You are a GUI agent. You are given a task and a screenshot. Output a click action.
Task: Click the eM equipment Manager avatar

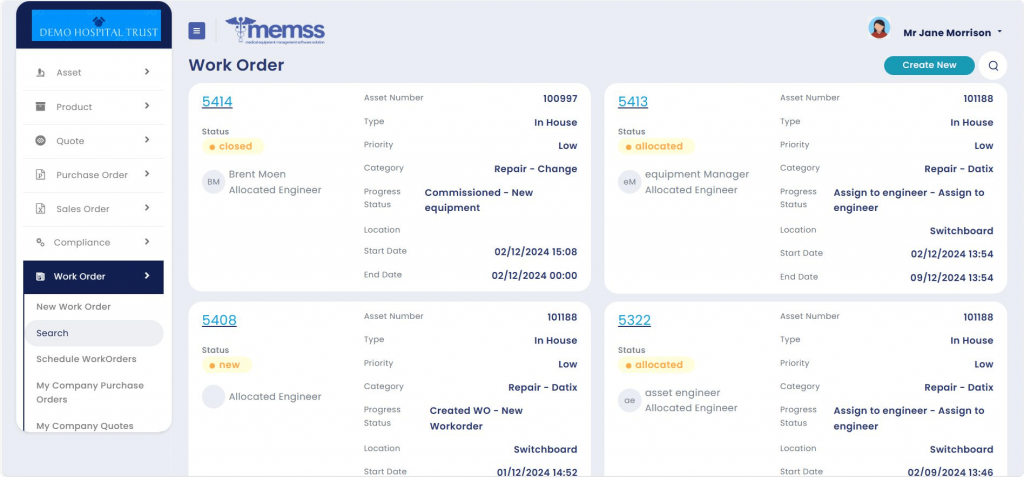click(x=630, y=182)
